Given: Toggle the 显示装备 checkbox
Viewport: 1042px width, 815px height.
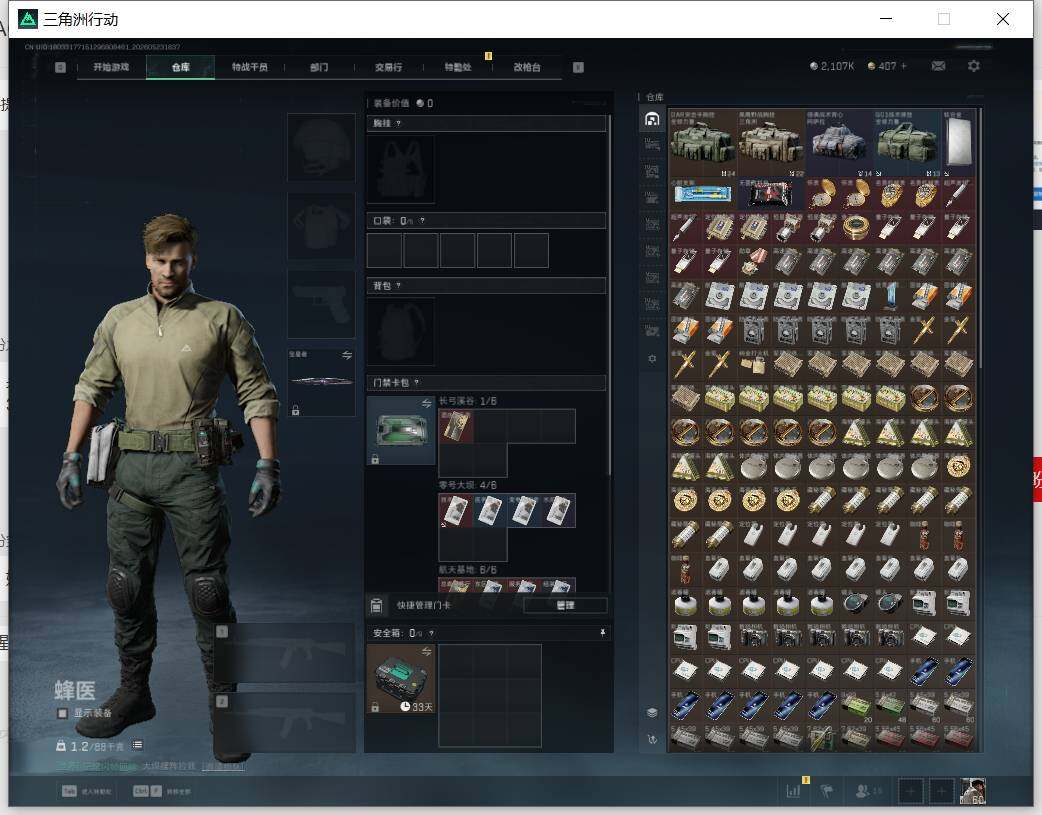Looking at the screenshot, I should click(62, 713).
